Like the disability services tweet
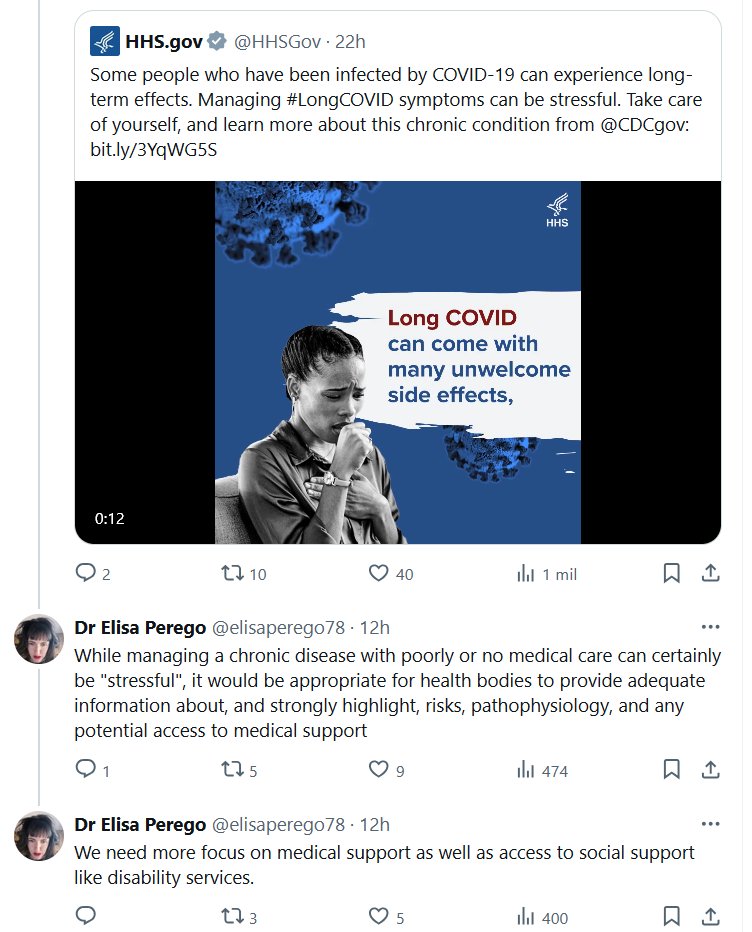 [379, 916]
